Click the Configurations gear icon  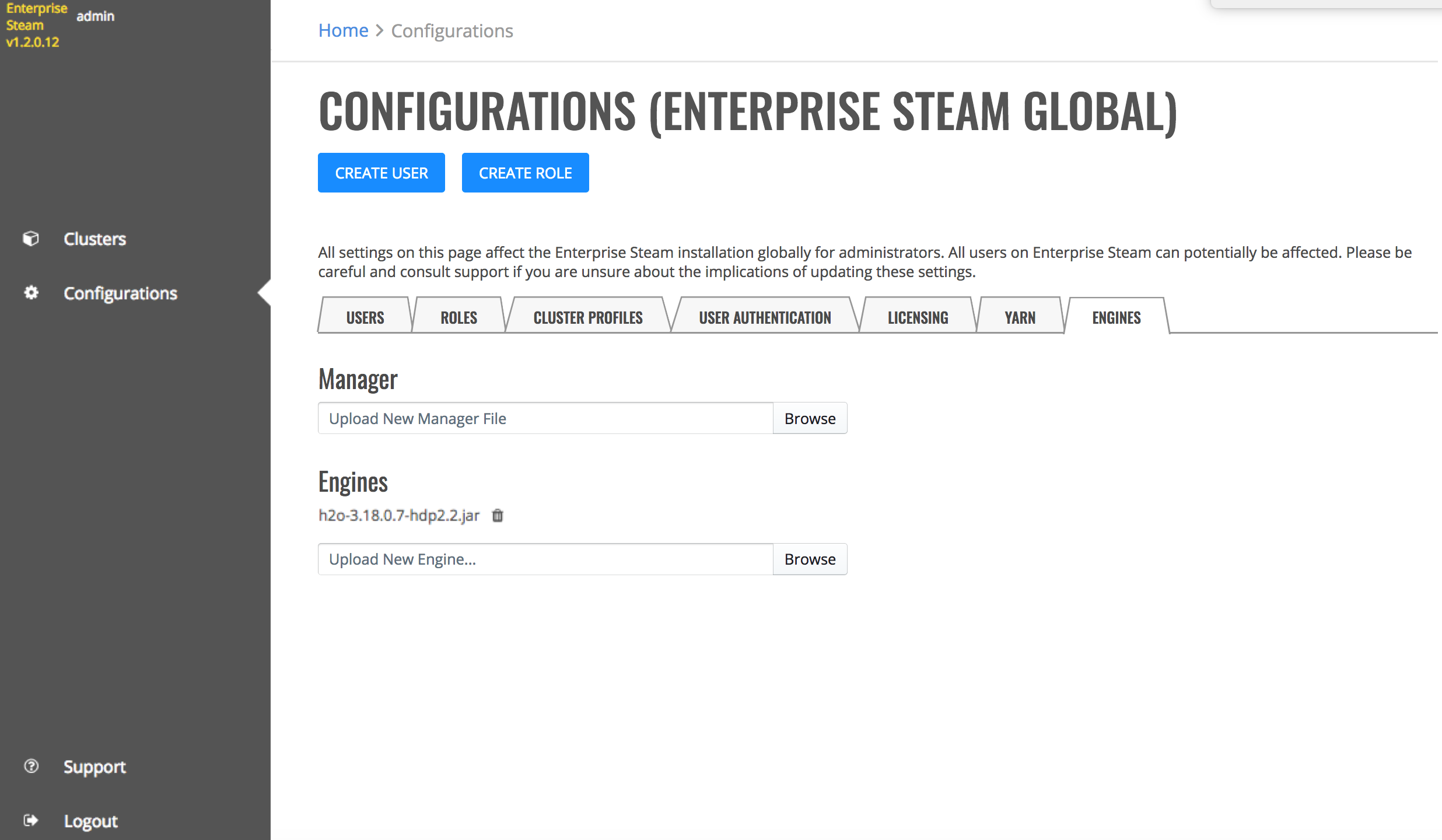31,293
